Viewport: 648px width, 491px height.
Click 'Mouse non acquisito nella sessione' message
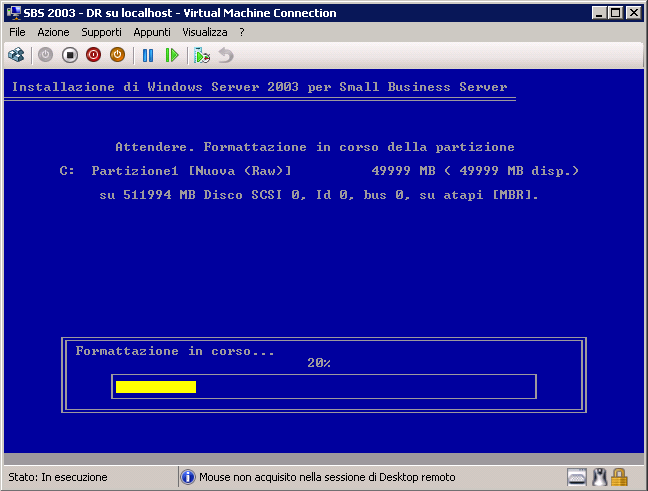(x=327, y=477)
